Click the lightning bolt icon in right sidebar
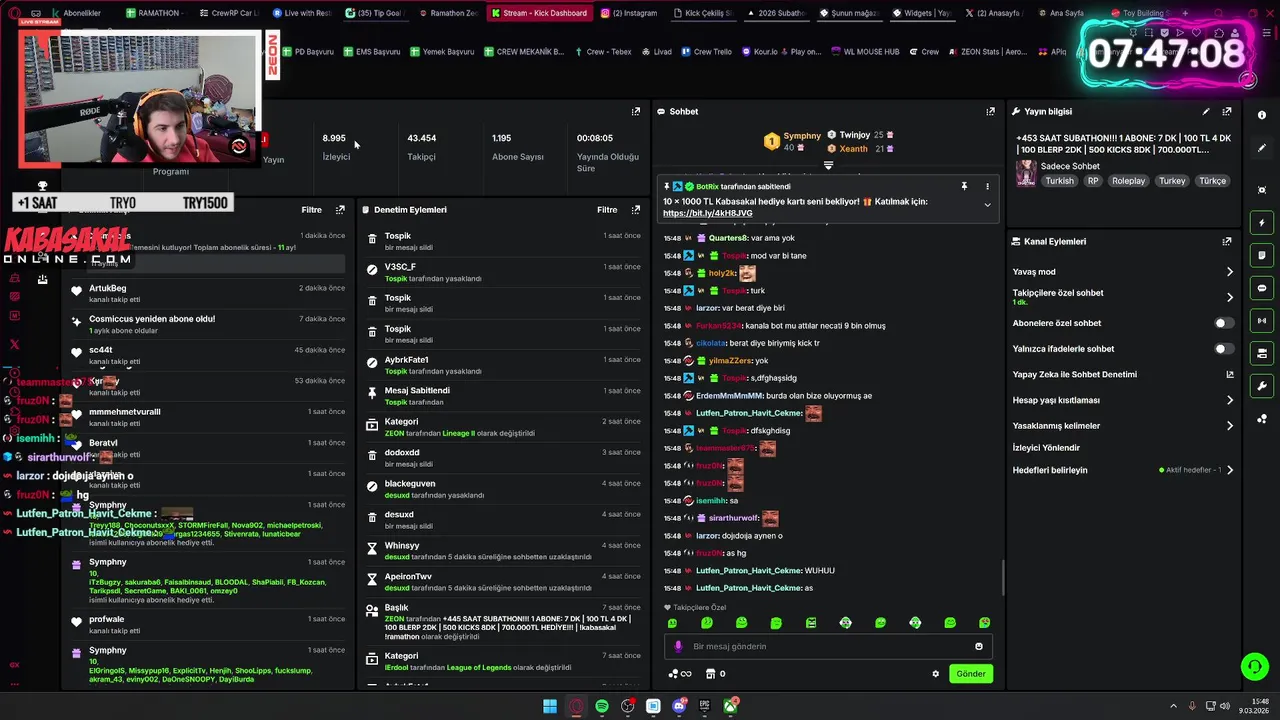The height and width of the screenshot is (720, 1280). tap(1262, 222)
